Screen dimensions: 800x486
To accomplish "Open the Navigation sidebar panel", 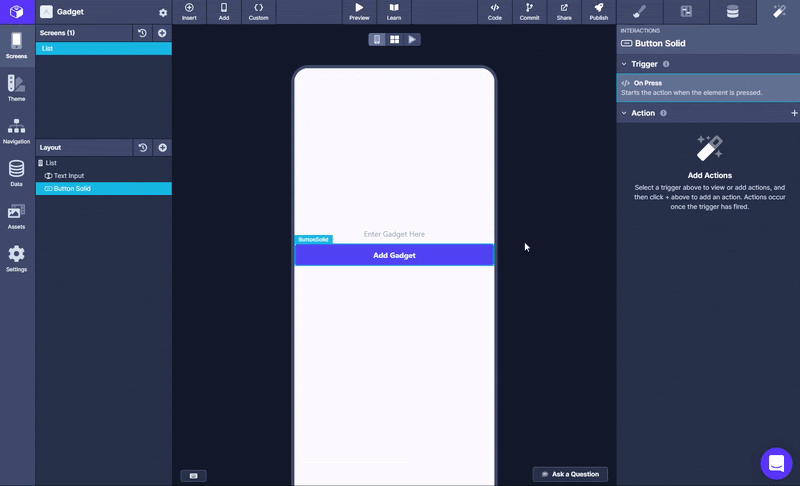I will tap(16, 131).
